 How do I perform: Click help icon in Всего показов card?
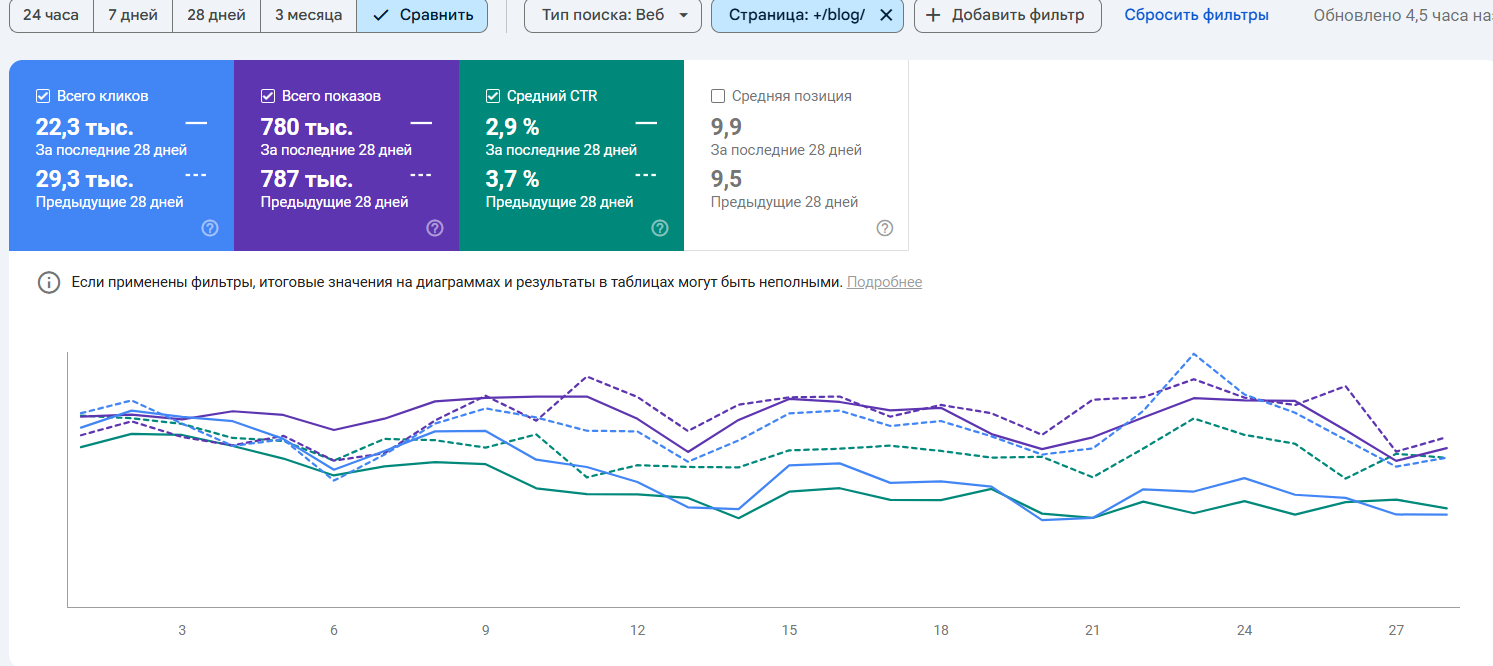[435, 228]
